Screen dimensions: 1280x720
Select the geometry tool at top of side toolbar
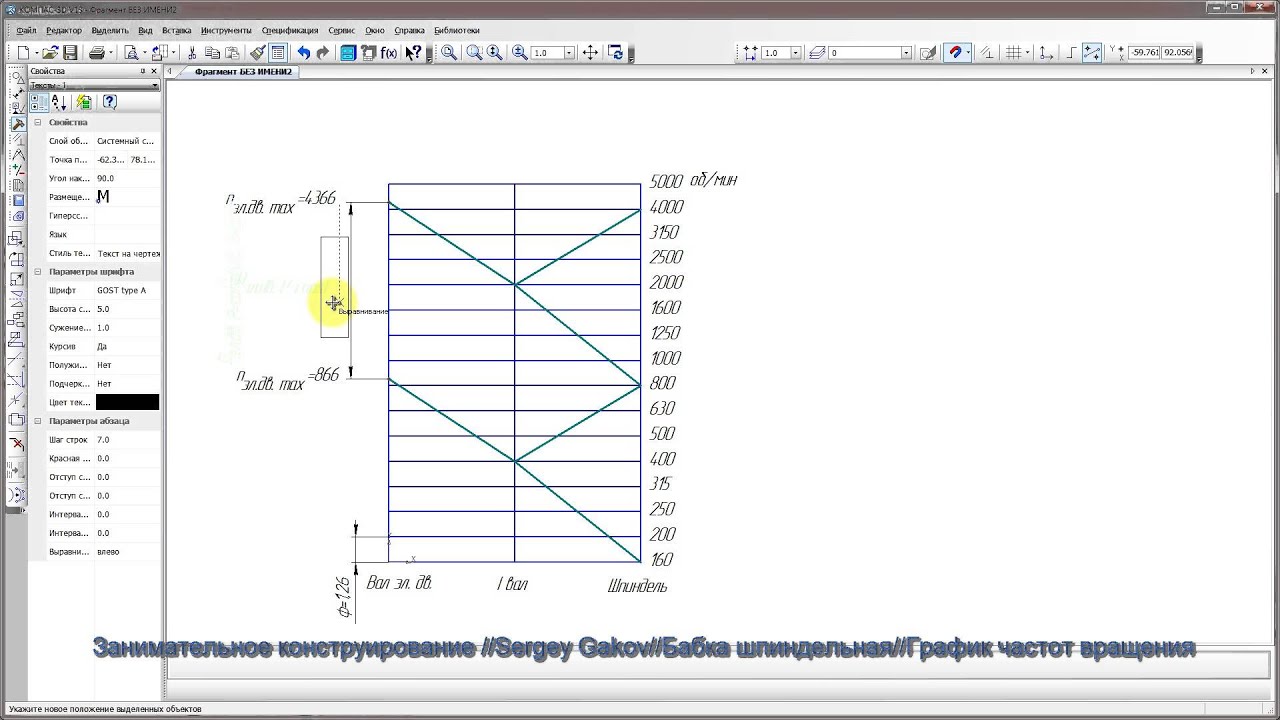click(17, 76)
